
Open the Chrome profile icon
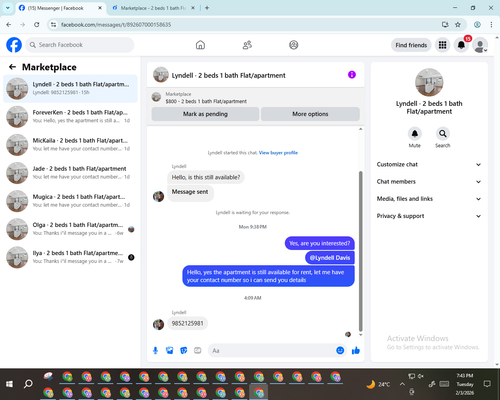click(477, 25)
